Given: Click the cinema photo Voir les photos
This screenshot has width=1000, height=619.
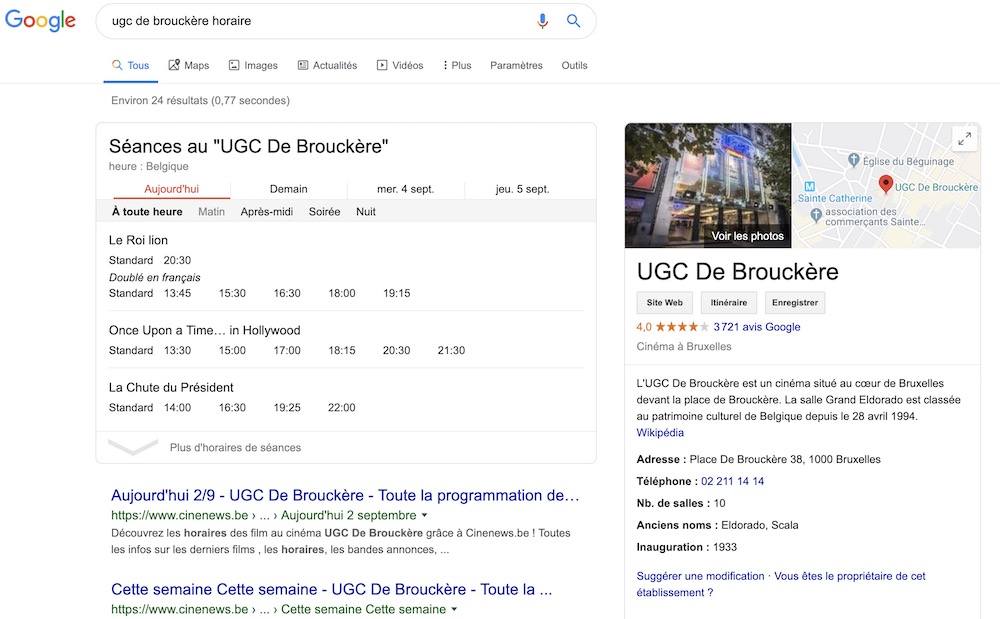Looking at the screenshot, I should [x=708, y=186].
